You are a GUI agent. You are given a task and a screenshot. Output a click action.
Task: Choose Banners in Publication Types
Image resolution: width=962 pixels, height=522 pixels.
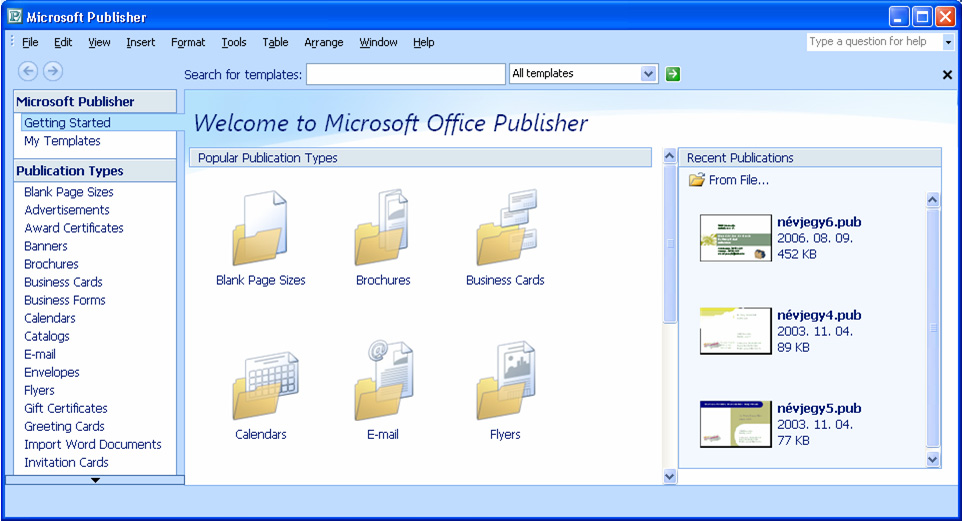click(45, 246)
